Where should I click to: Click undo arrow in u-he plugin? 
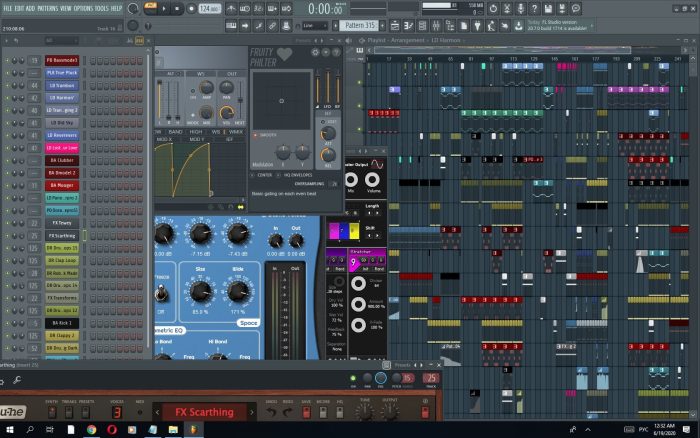coord(271,412)
